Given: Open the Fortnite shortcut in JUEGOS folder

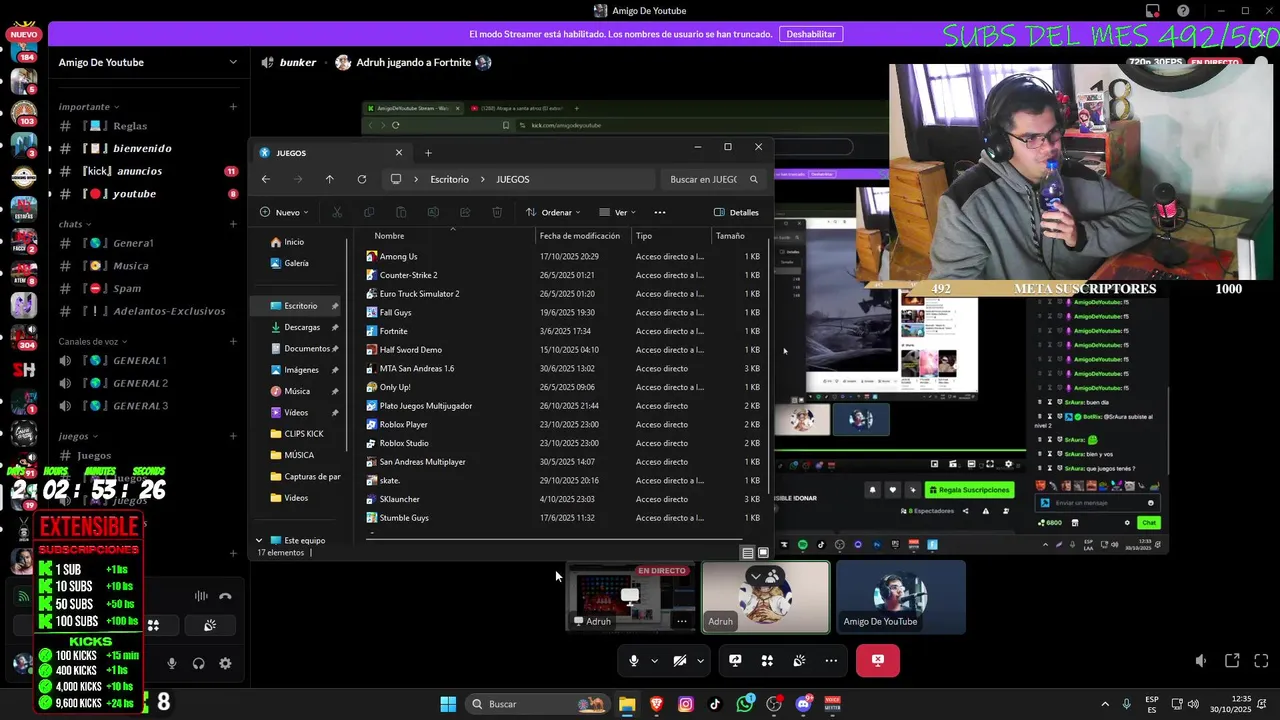Looking at the screenshot, I should (x=393, y=331).
